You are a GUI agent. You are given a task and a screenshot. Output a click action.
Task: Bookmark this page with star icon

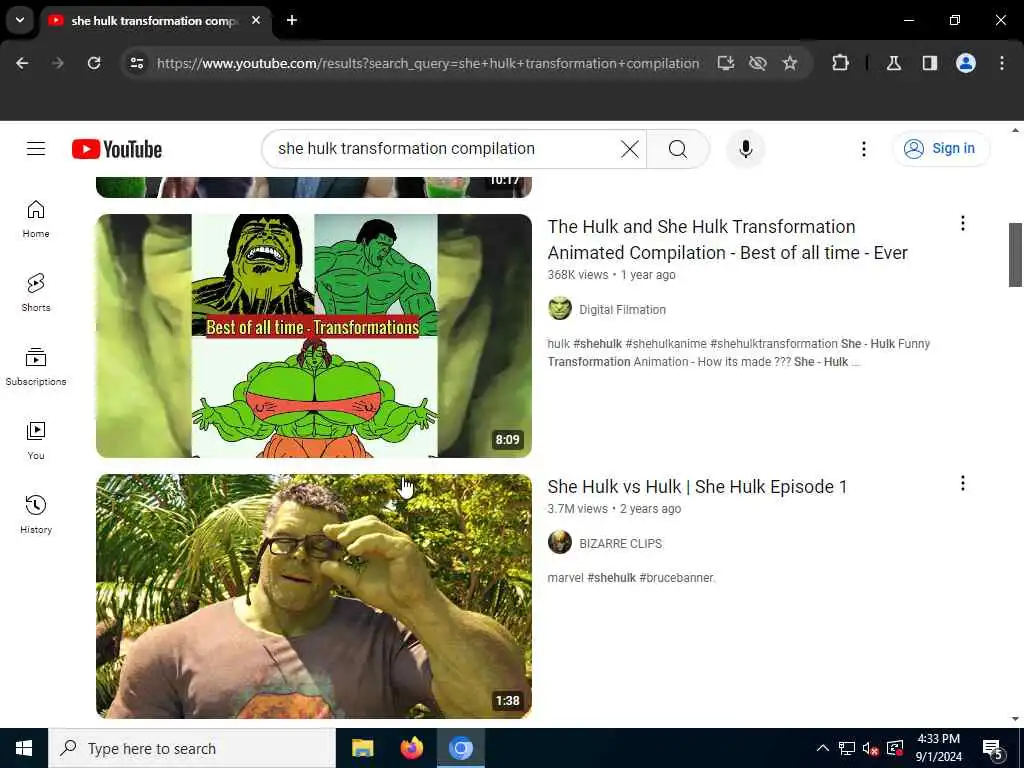790,63
